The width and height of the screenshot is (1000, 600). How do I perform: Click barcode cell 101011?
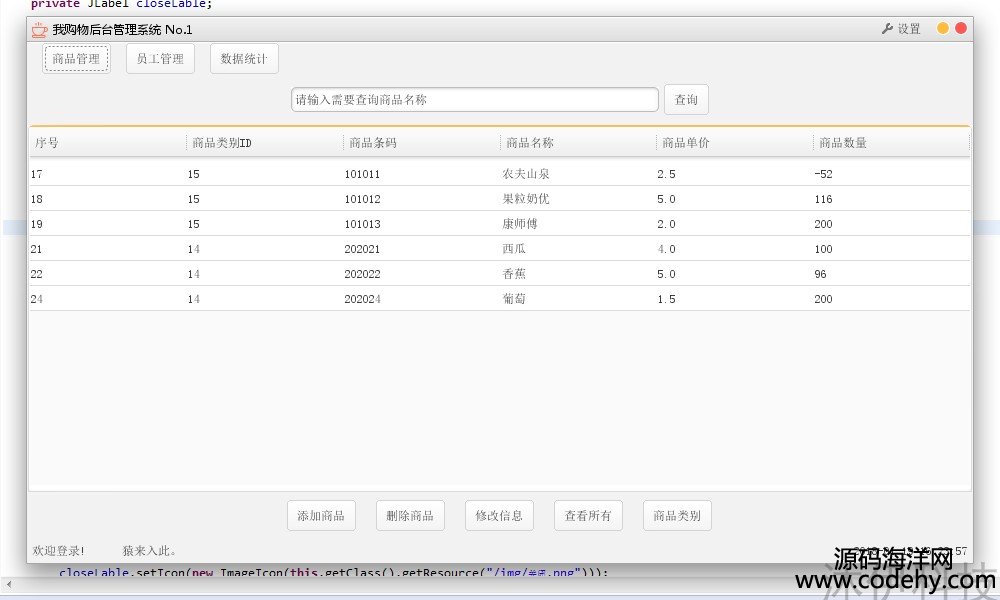(362, 174)
